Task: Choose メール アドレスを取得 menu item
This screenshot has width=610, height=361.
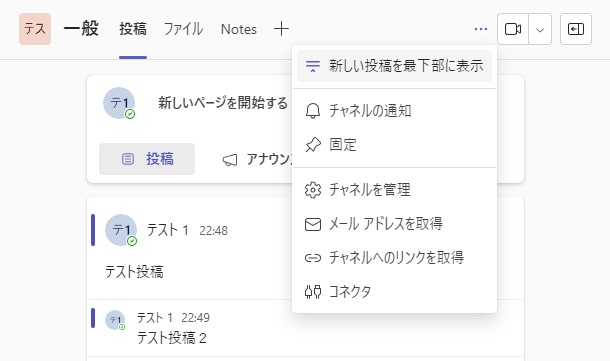Action: [x=394, y=224]
